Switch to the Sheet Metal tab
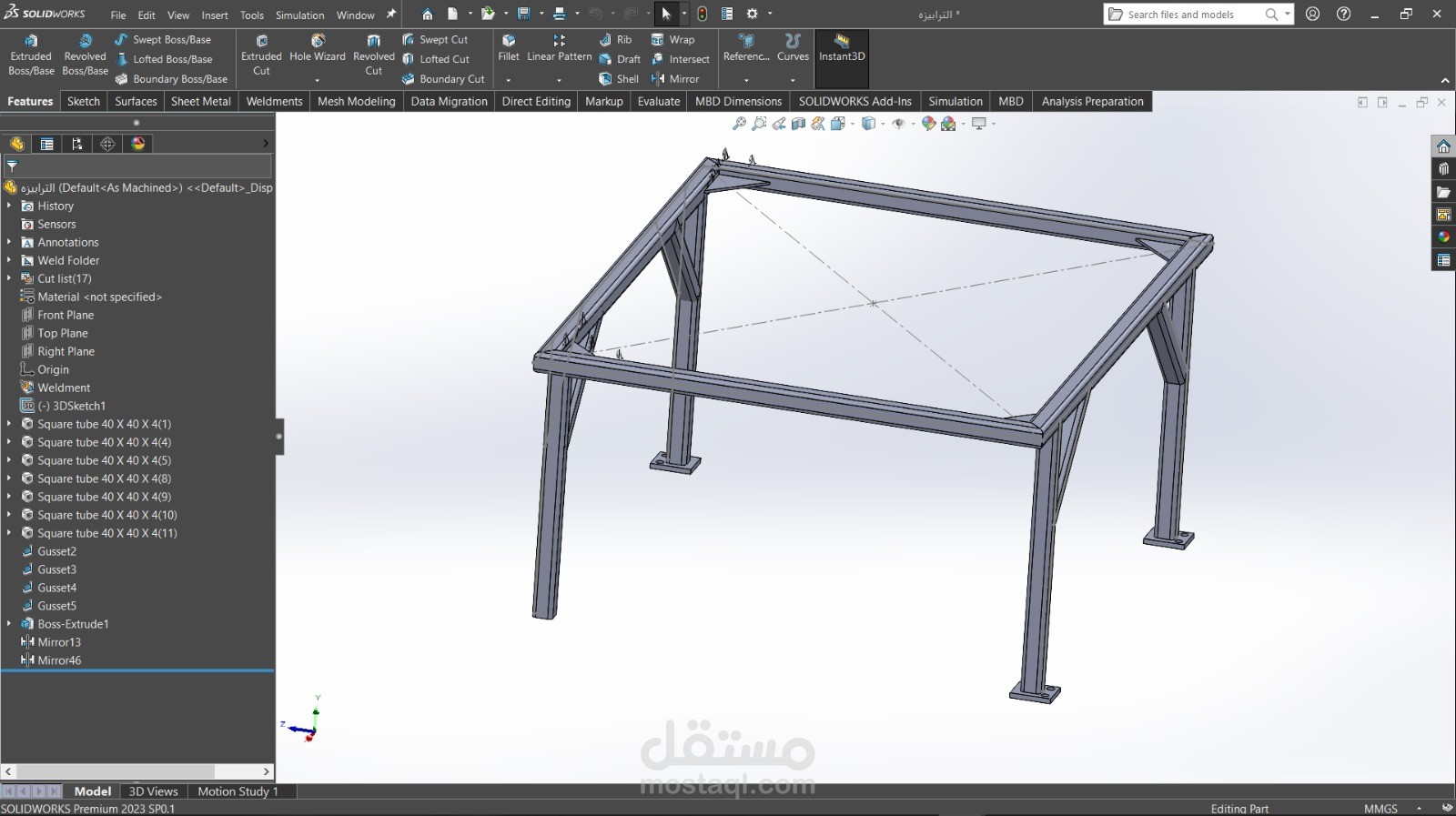This screenshot has width=1456, height=816. pos(201,101)
